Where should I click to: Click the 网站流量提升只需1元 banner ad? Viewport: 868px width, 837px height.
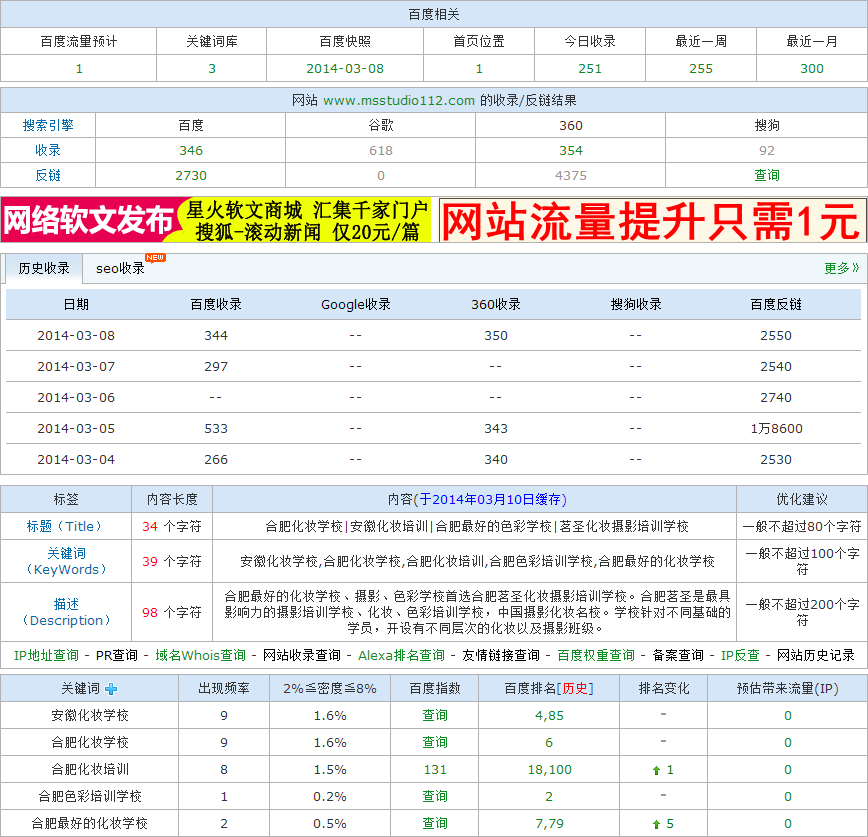[653, 220]
